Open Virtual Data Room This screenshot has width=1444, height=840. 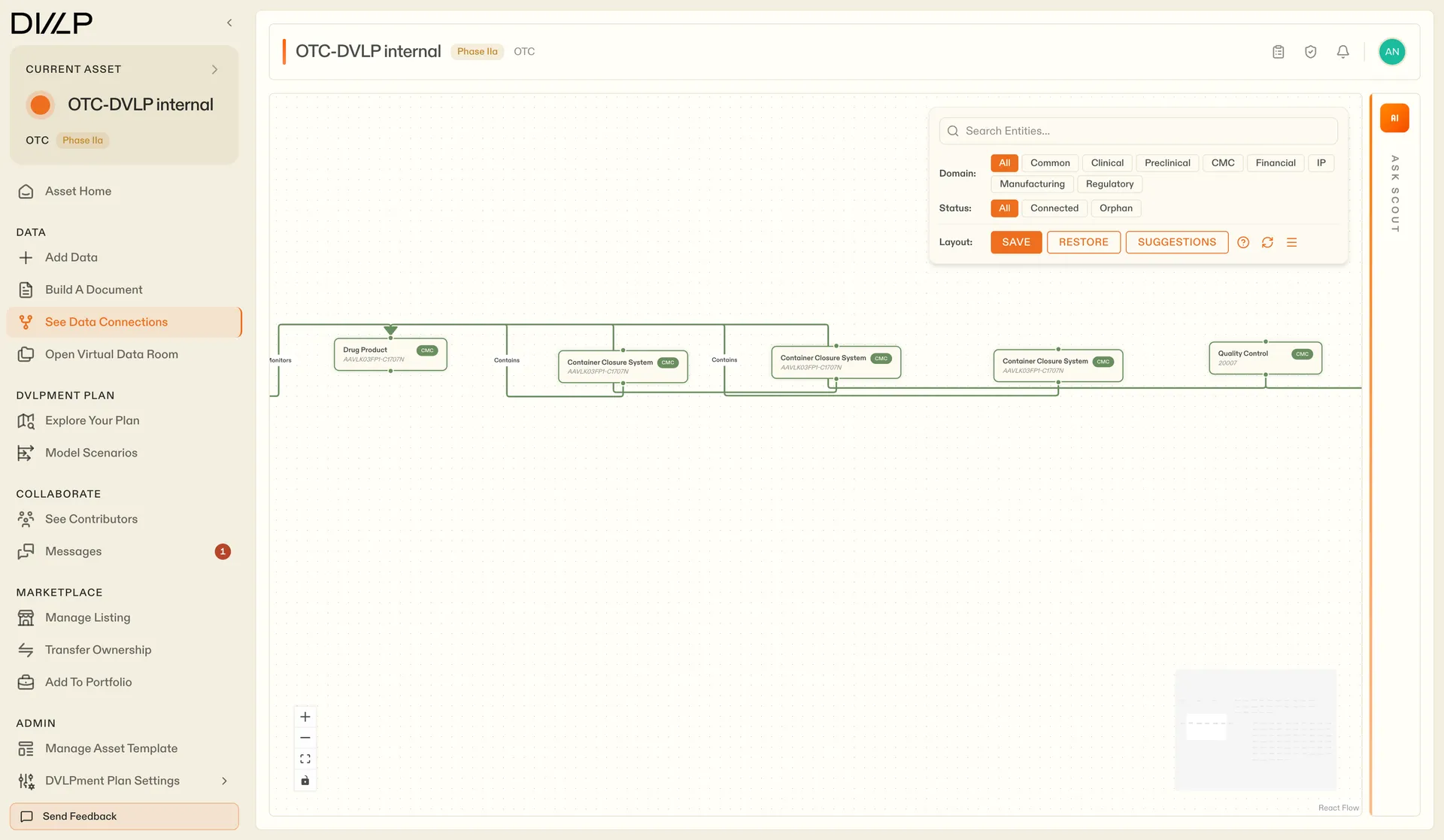[111, 354]
